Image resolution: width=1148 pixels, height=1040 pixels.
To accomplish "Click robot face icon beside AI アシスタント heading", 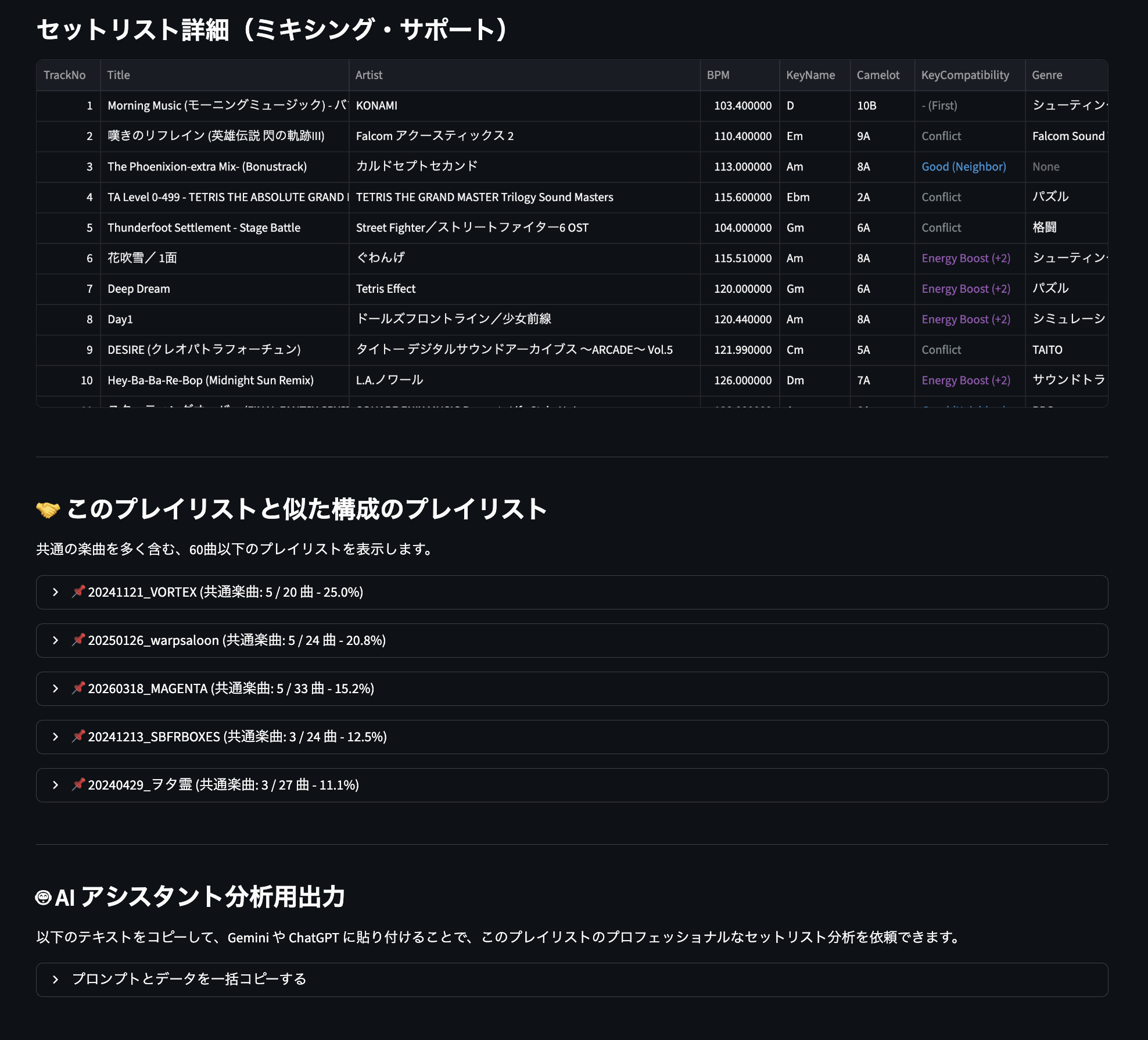I will coord(44,898).
